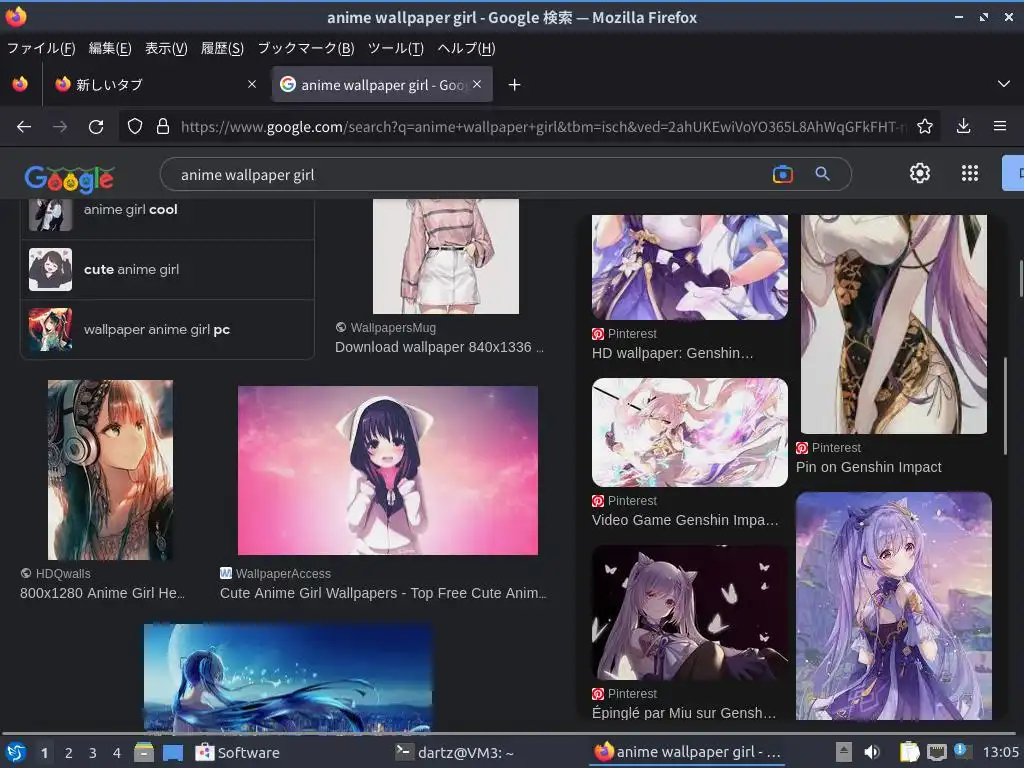Search by image with the camera icon
Viewport: 1024px width, 768px height.
point(782,174)
